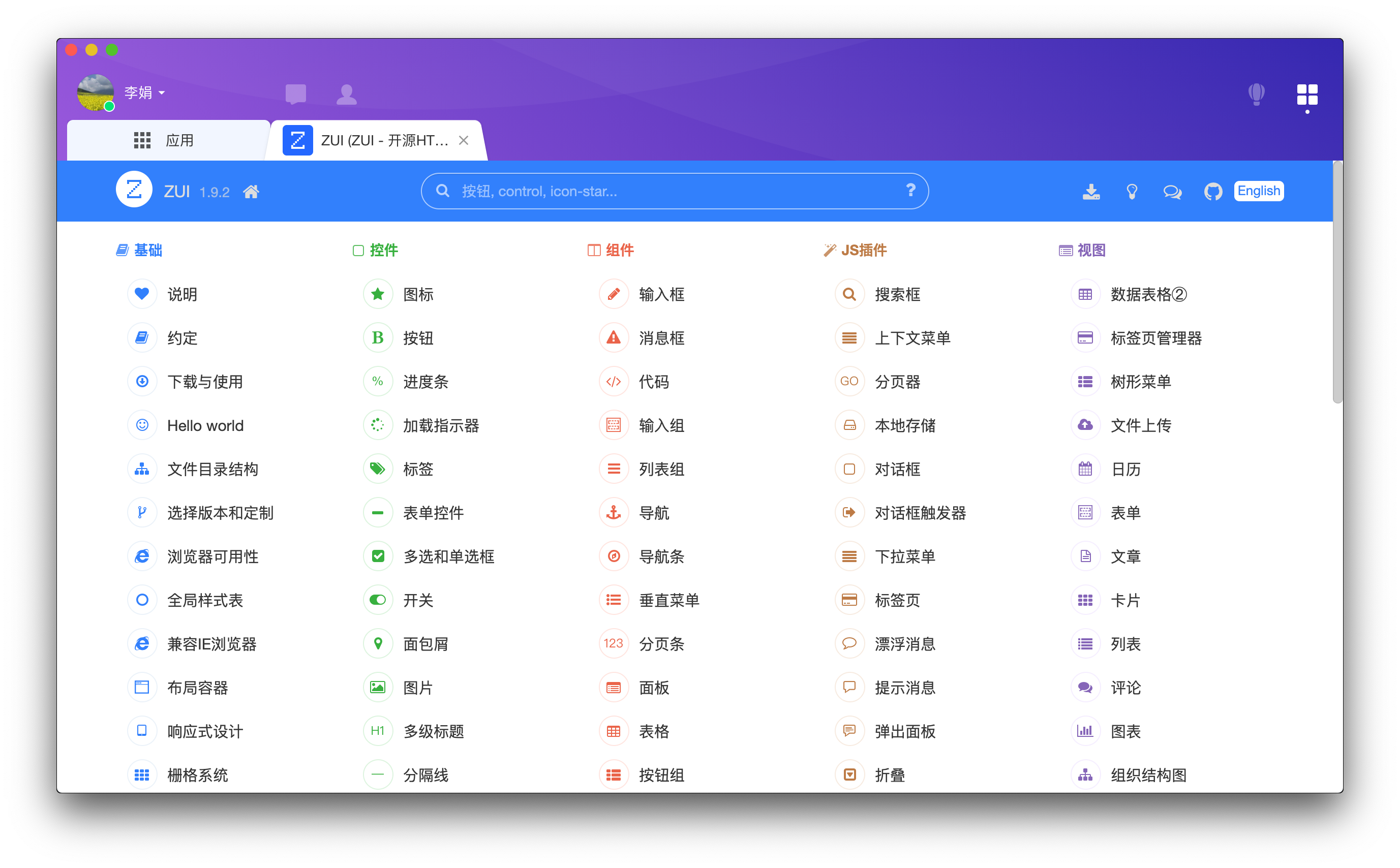Click the four-square grid icon top right

[1306, 95]
